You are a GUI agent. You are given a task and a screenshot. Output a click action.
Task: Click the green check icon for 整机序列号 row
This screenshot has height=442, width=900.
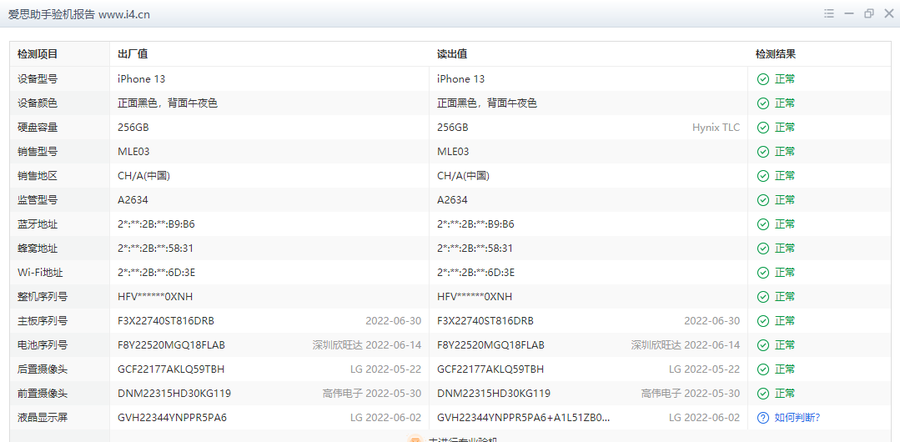click(763, 297)
